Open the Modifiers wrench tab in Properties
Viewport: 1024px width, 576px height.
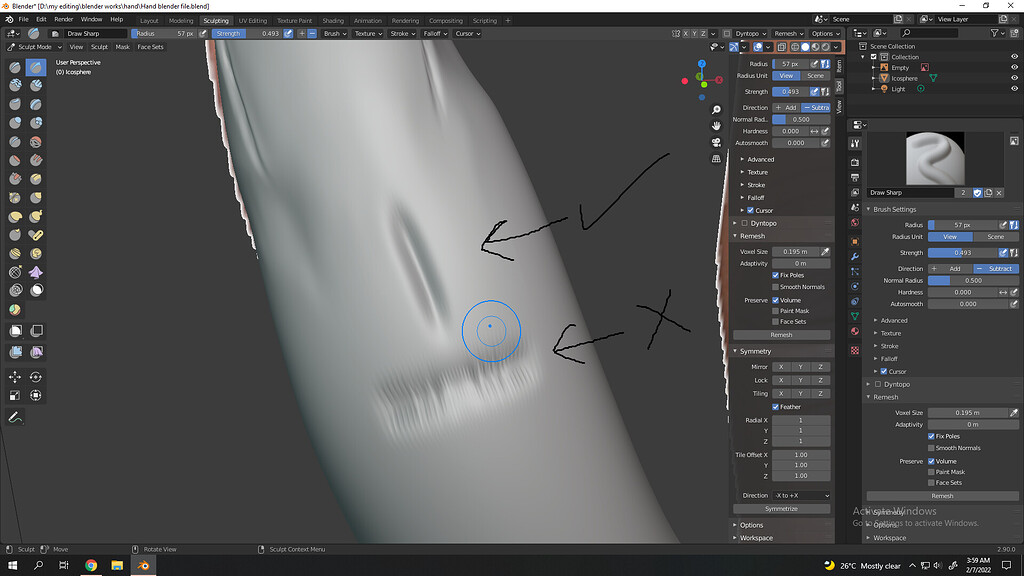tap(855, 257)
